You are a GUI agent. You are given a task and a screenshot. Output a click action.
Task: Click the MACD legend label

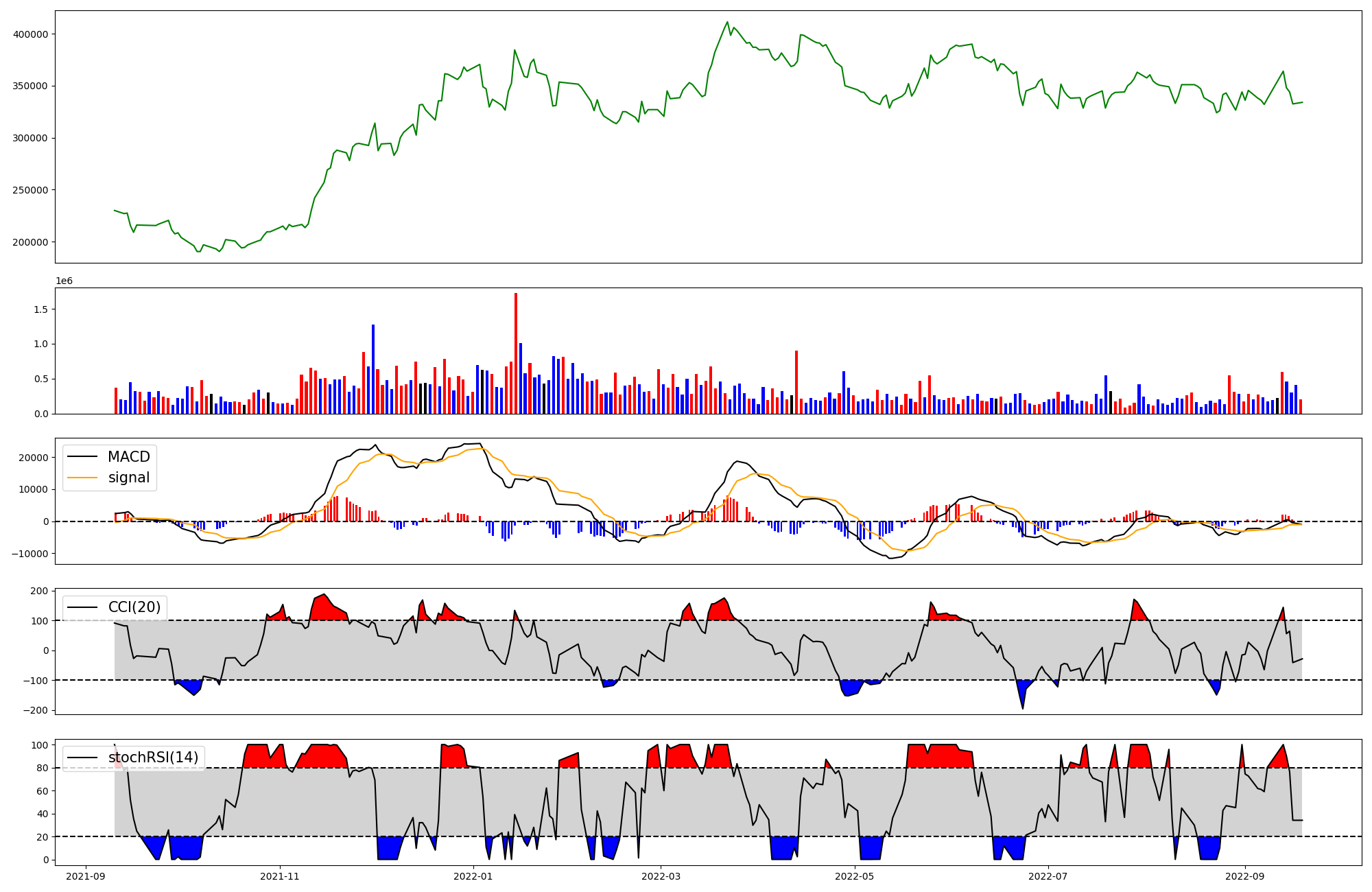coord(128,457)
